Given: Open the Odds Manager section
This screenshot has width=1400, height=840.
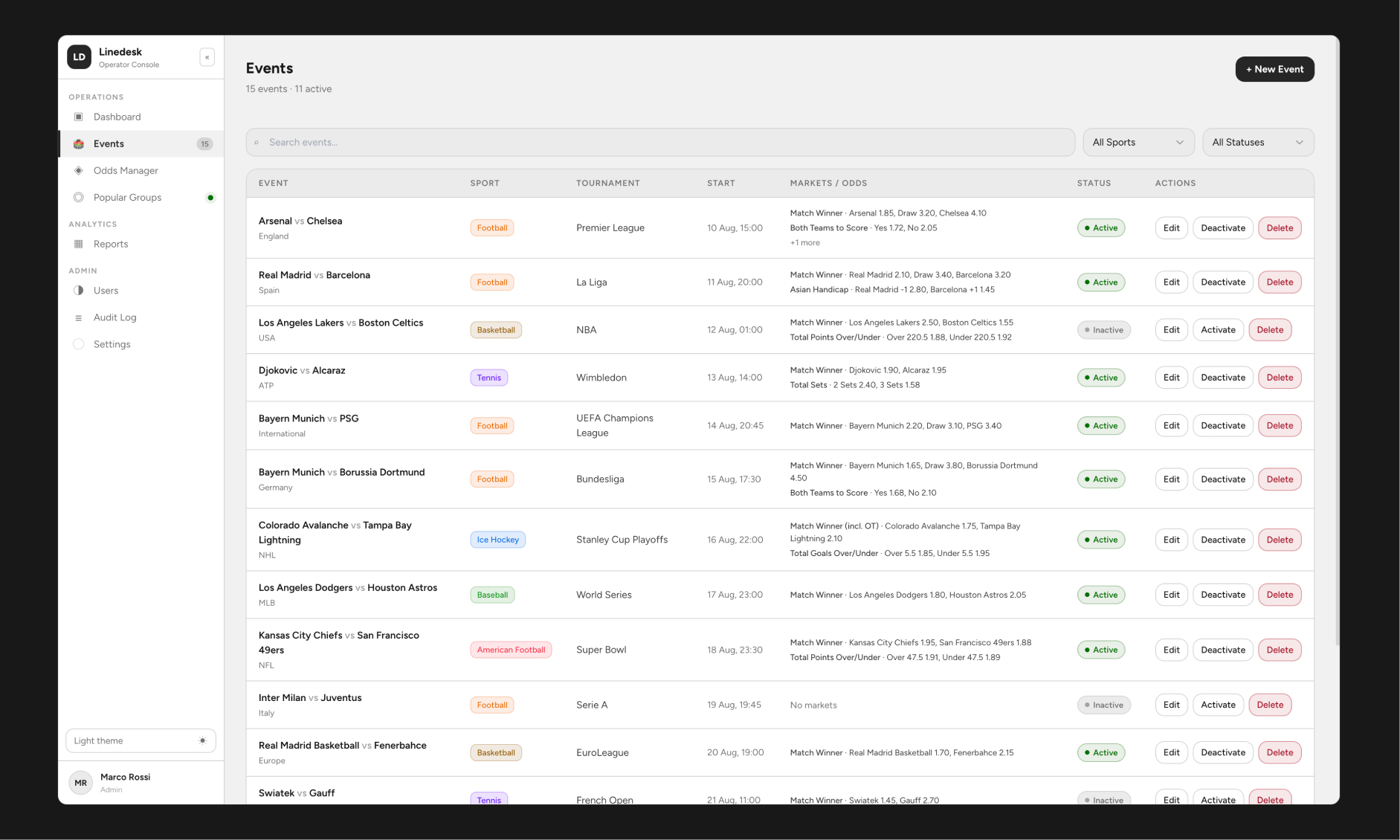Looking at the screenshot, I should (x=141, y=170).
